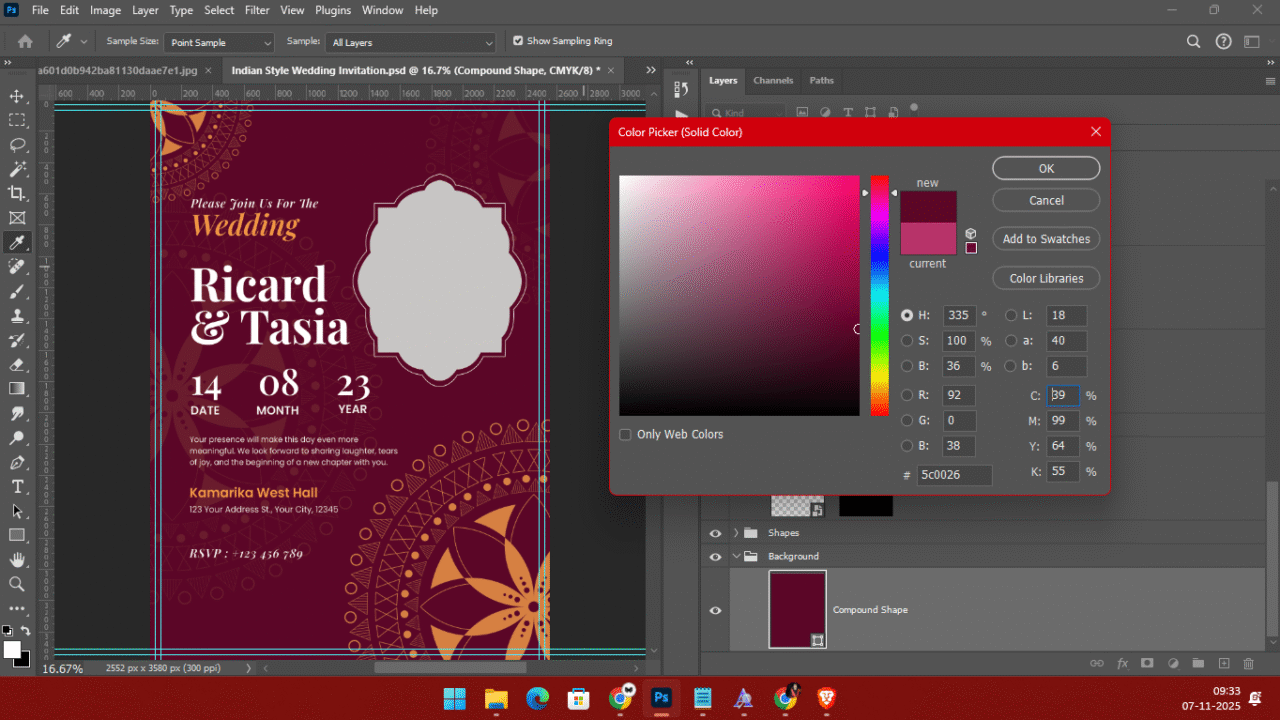
Task: Activate the Zoom tool in toolbar
Action: pyautogui.click(x=17, y=584)
